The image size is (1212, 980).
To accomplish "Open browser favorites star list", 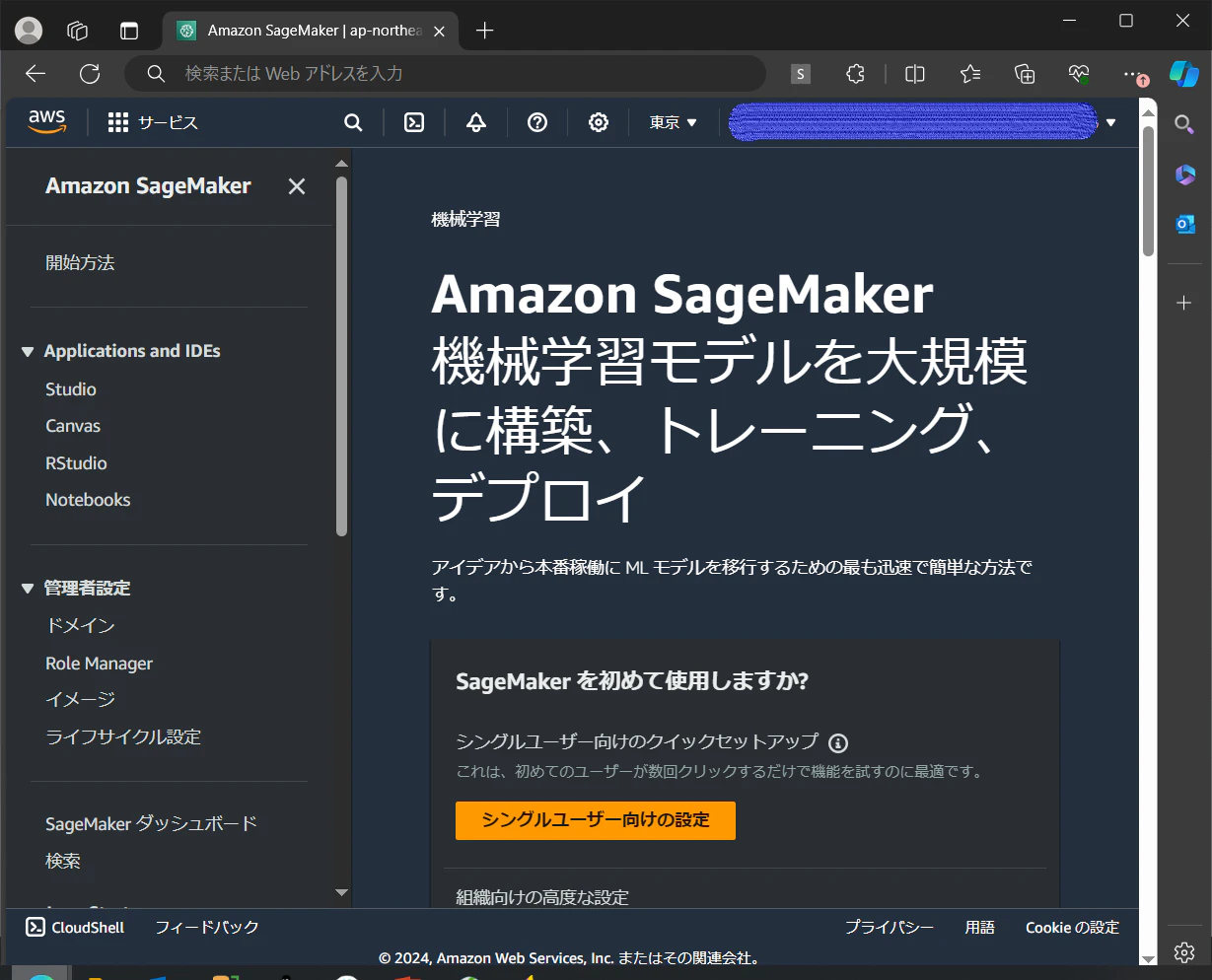I will pos(970,74).
